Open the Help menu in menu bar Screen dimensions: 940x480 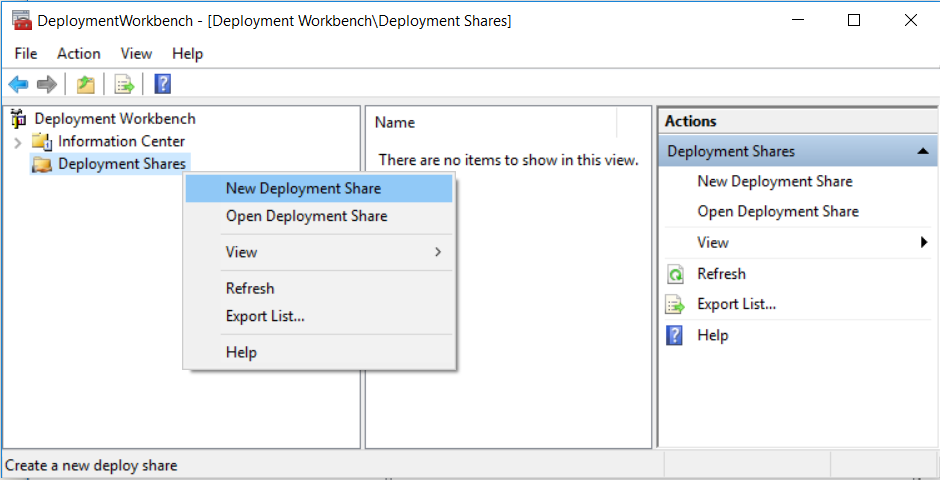click(188, 54)
